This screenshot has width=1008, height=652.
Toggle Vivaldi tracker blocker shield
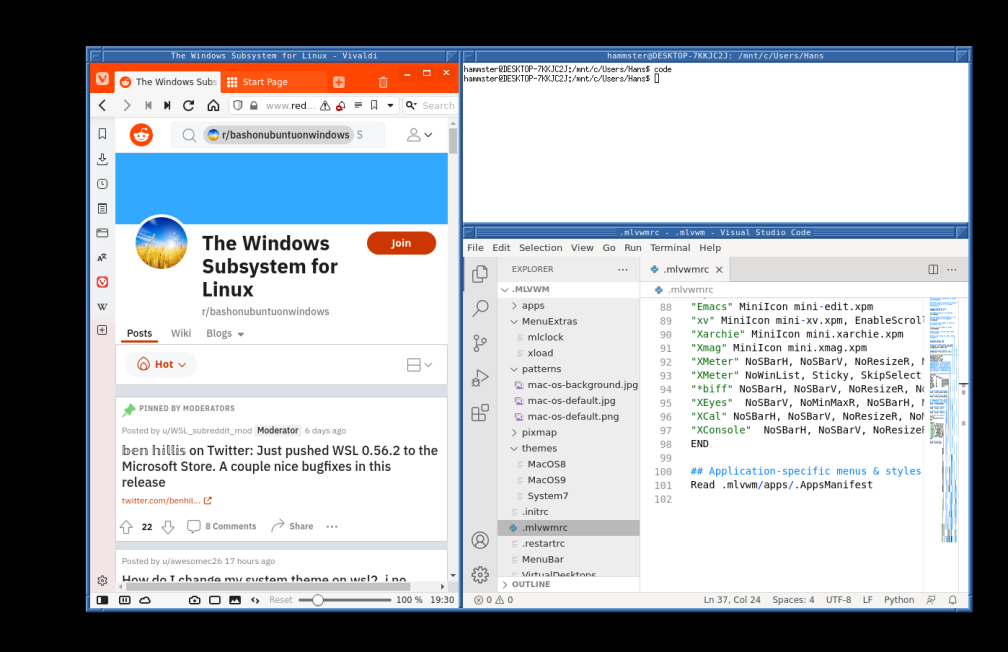point(238,105)
